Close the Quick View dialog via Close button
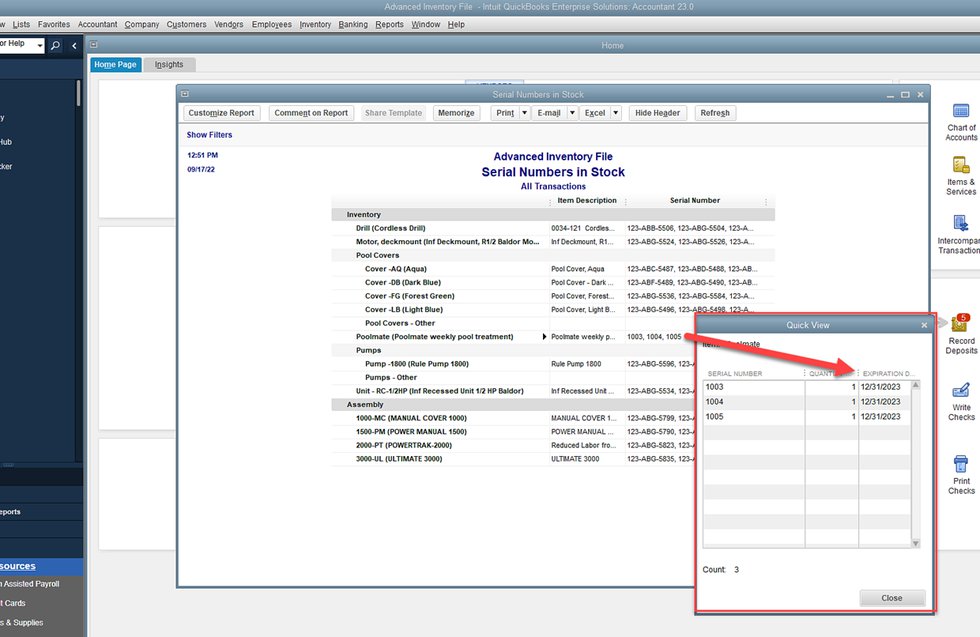Image resolution: width=980 pixels, height=637 pixels. point(891,598)
